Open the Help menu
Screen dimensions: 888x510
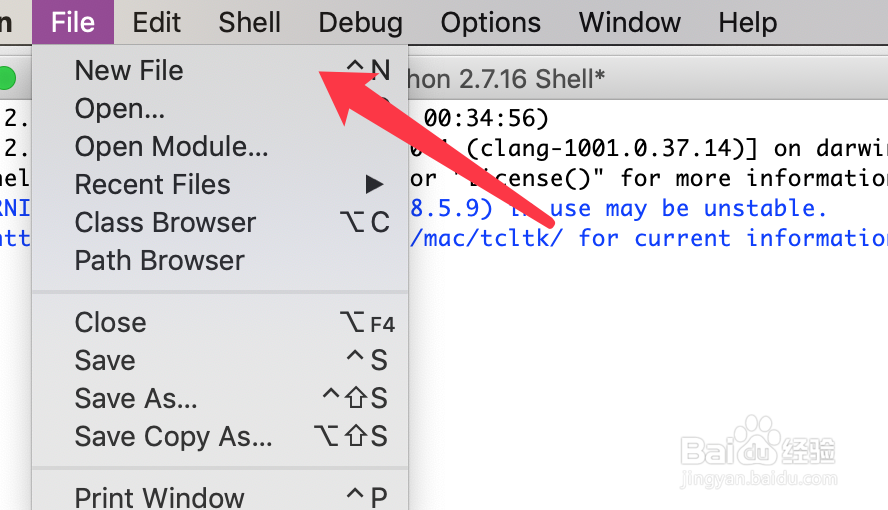(x=748, y=24)
